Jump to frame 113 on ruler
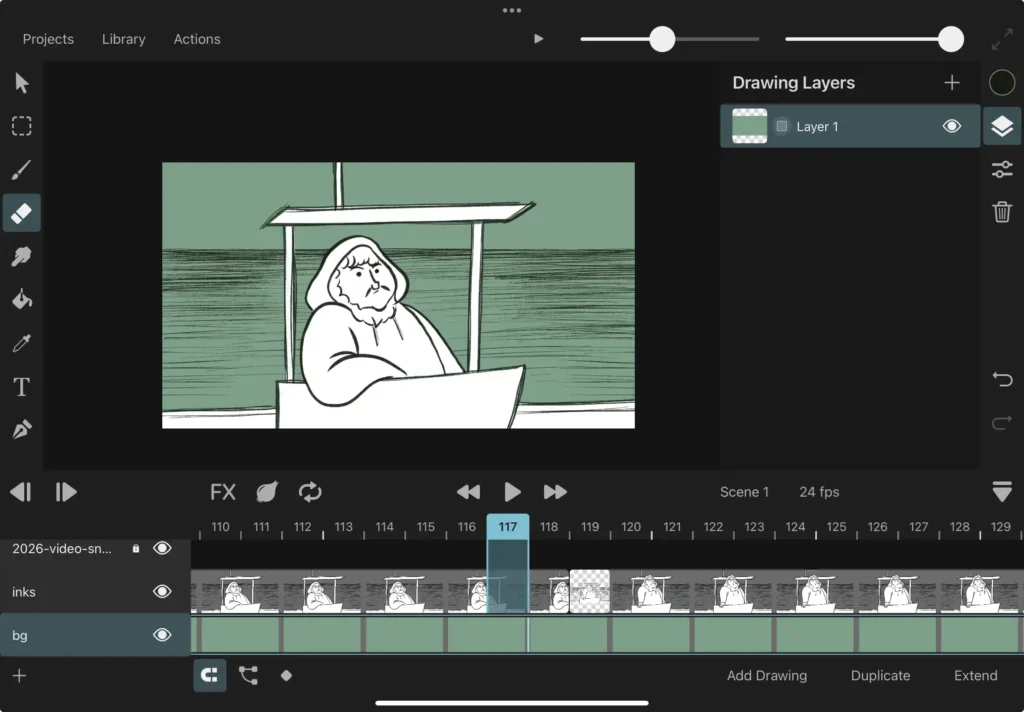This screenshot has width=1024, height=712. pos(344,526)
